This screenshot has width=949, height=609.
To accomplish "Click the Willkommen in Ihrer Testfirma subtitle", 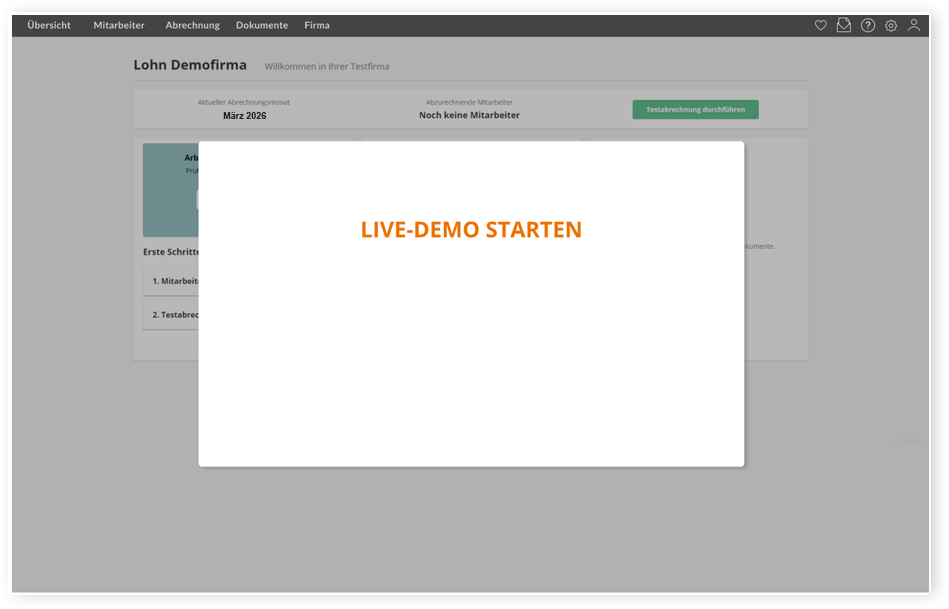I will 327,67.
